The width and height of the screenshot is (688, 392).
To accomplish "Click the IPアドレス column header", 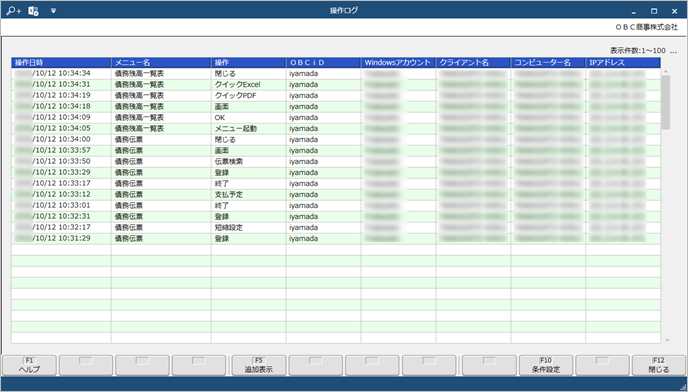I will pyautogui.click(x=623, y=63).
